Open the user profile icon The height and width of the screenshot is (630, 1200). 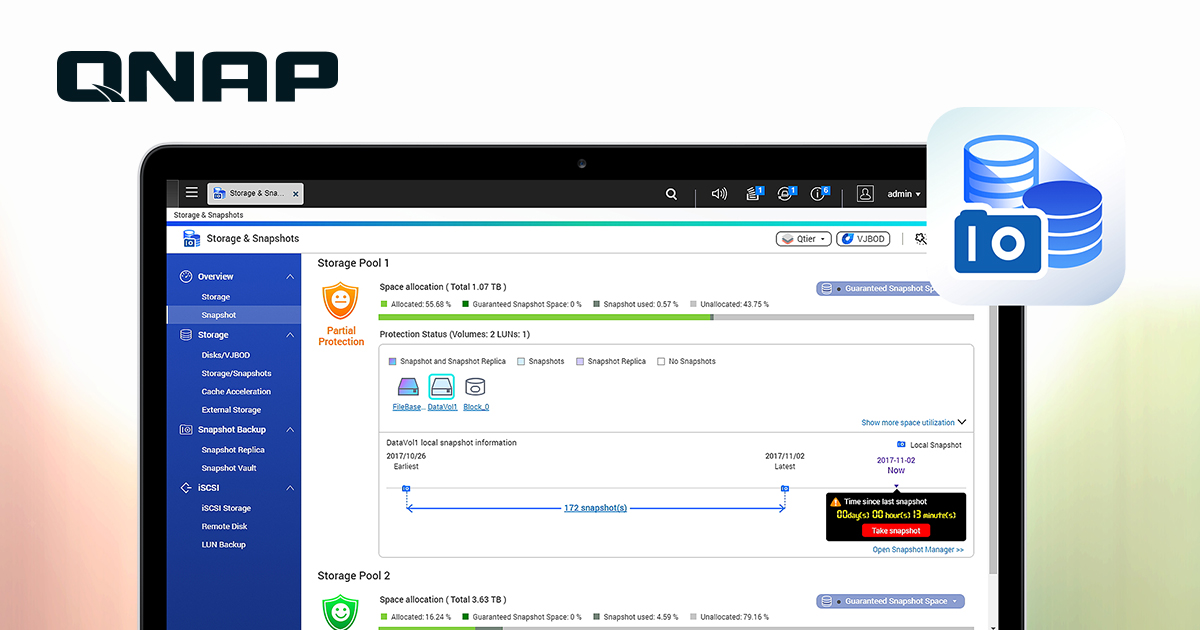pos(864,194)
